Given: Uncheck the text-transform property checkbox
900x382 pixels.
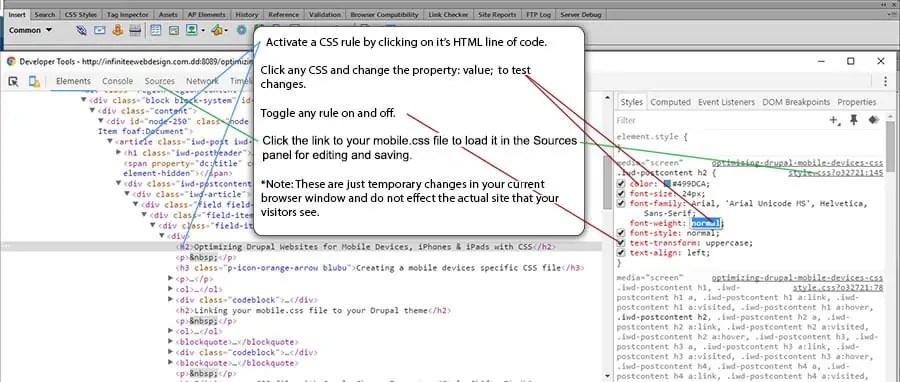Looking at the screenshot, I should 620,243.
